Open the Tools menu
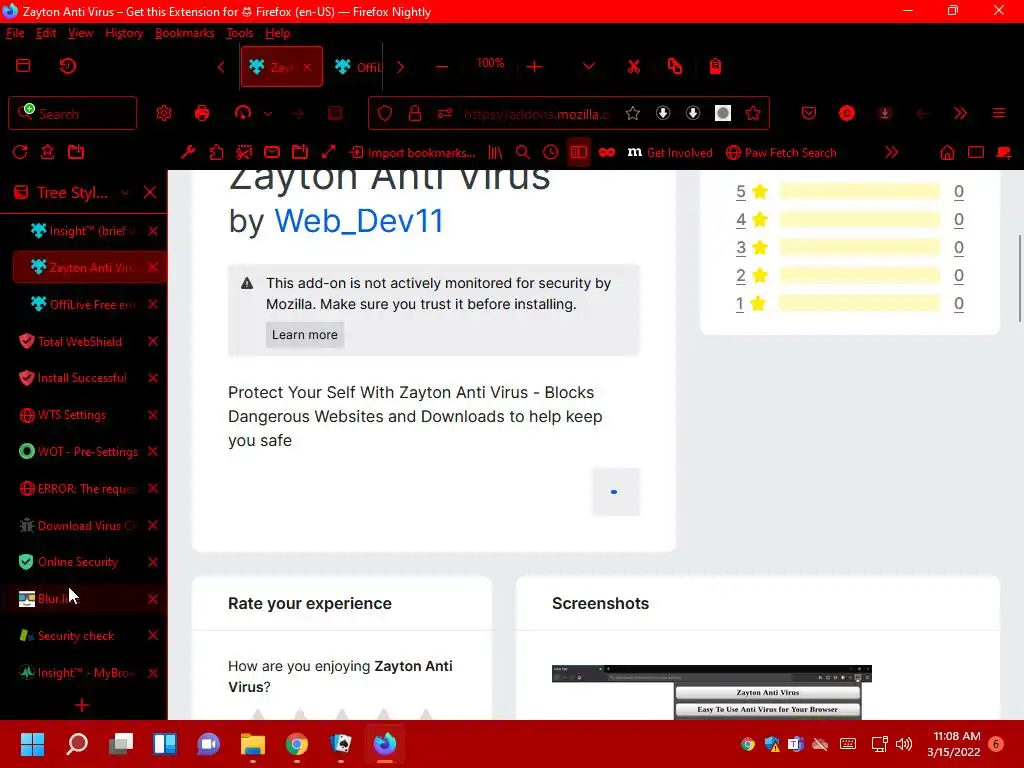Screen dimensions: 1024x768 click(240, 33)
